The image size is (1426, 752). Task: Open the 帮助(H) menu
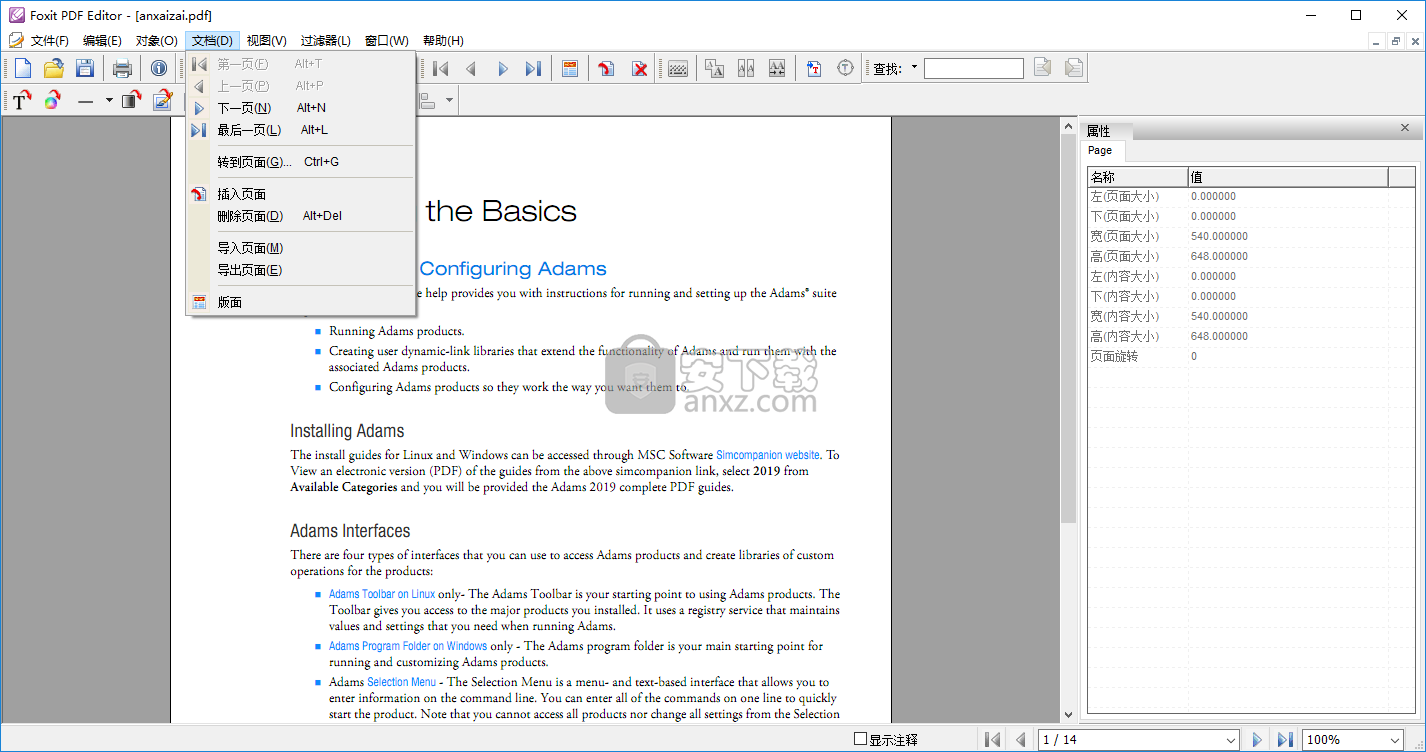[x=443, y=41]
